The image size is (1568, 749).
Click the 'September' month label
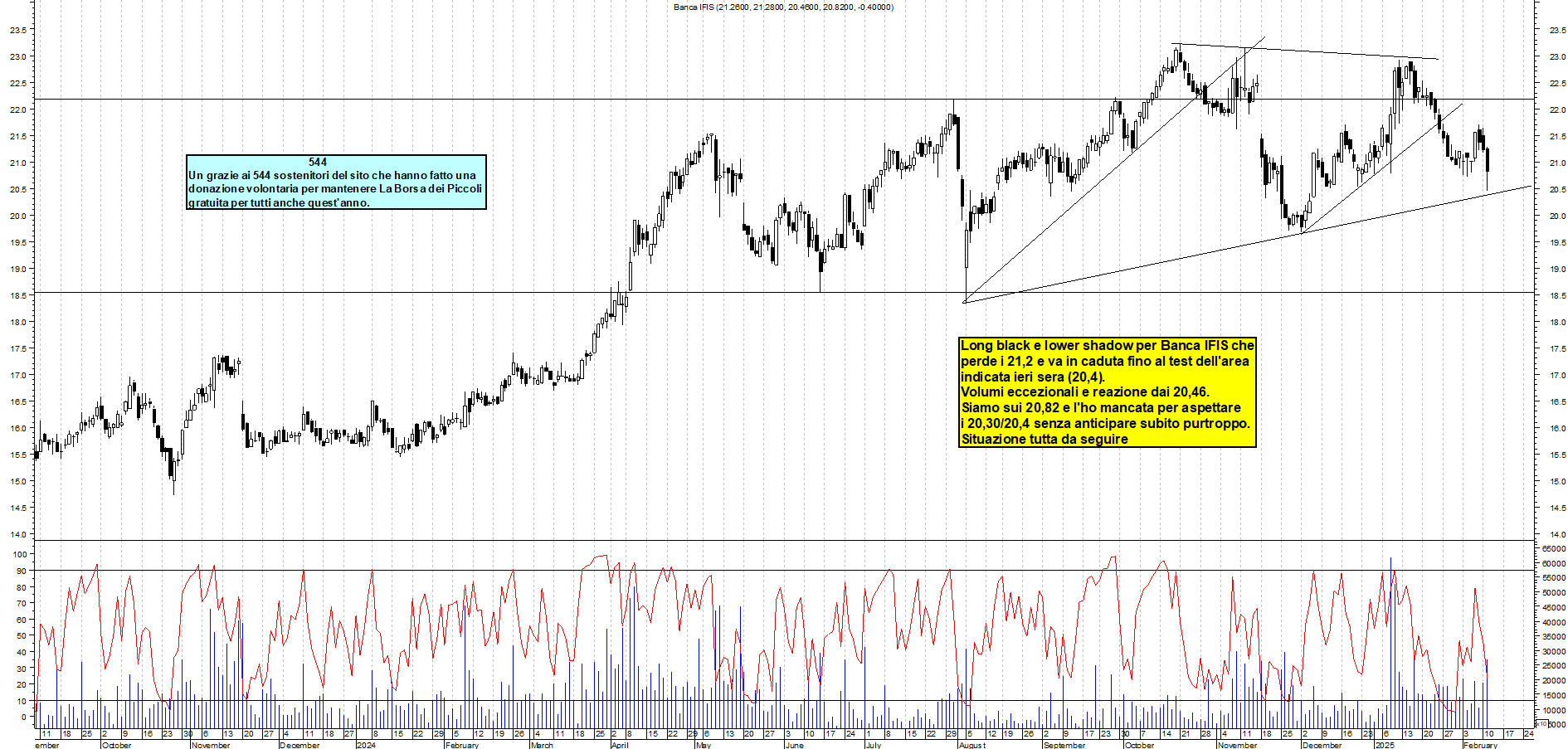click(x=1064, y=745)
